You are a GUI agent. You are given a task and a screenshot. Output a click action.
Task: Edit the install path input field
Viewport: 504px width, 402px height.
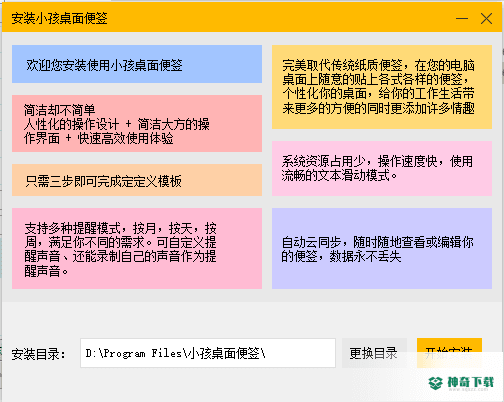(208, 353)
